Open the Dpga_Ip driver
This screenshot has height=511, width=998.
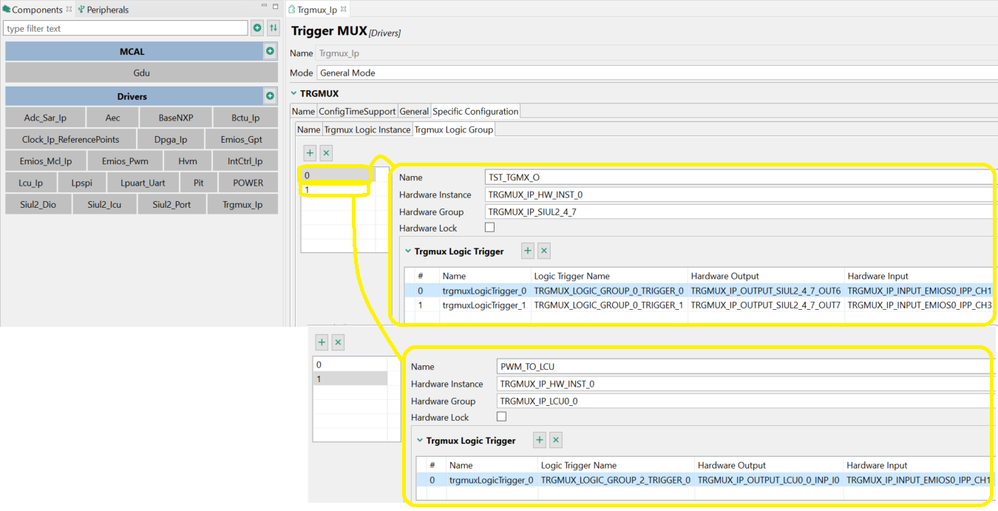(171, 139)
